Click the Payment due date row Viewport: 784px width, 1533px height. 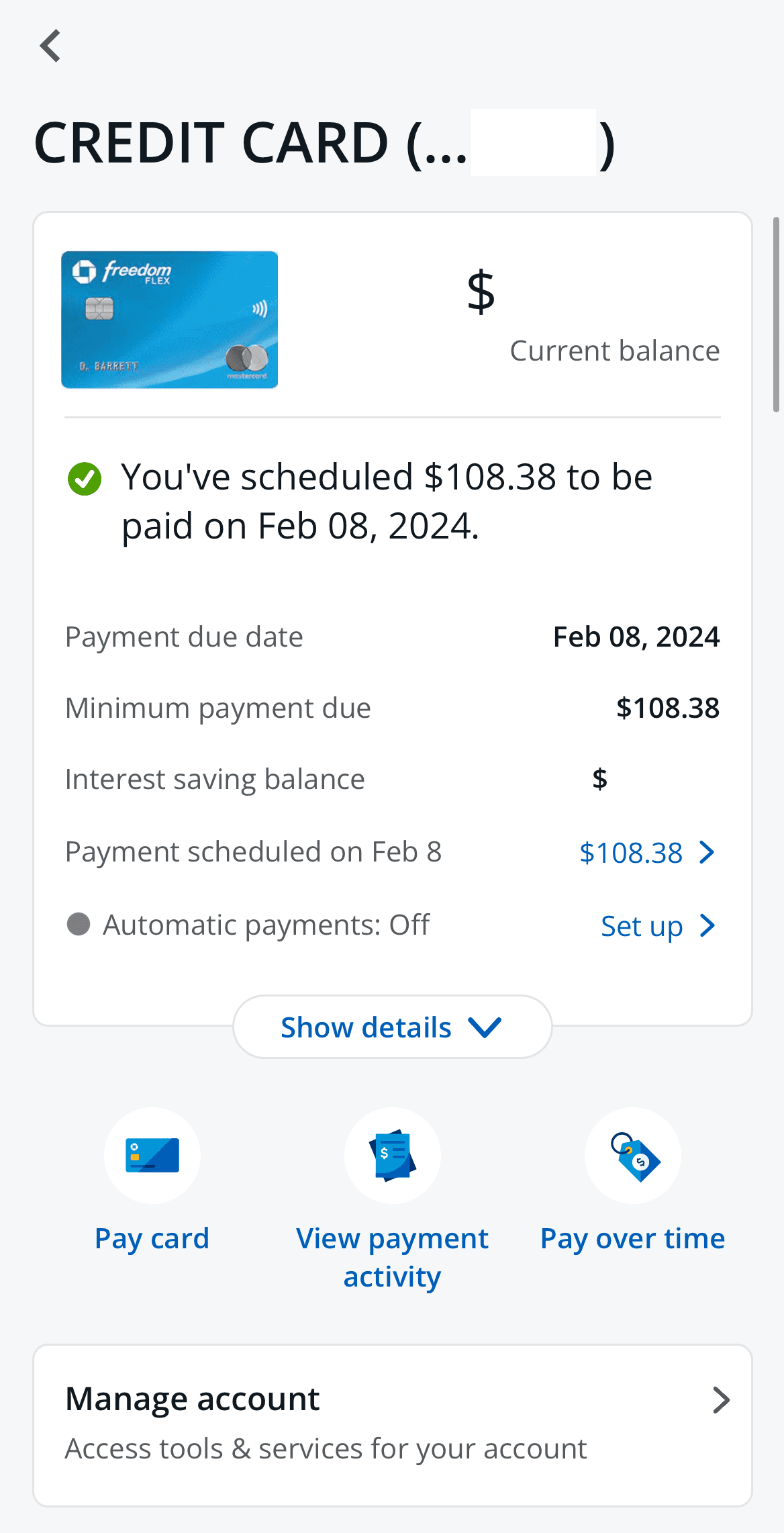tap(184, 637)
